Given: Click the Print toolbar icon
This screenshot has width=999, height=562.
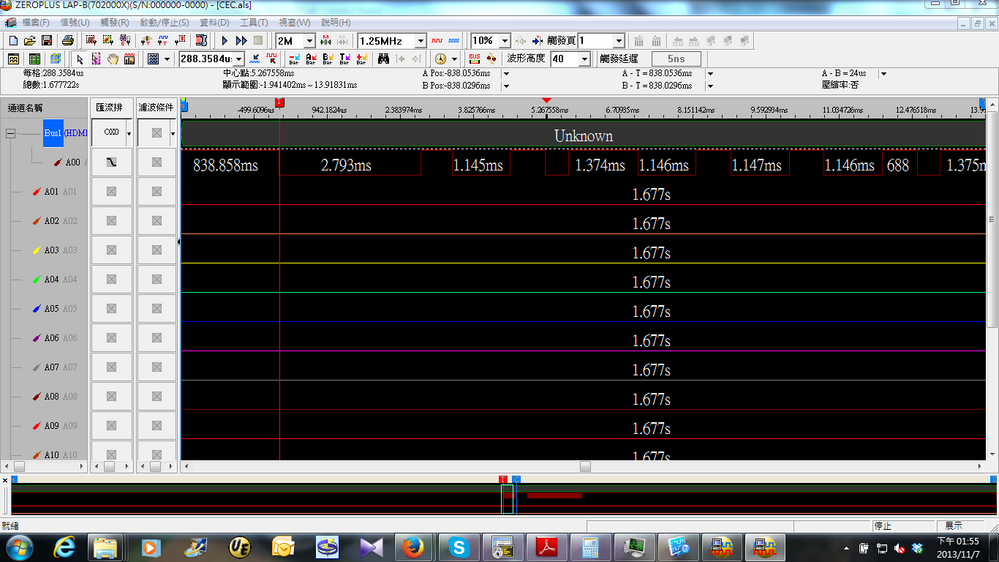Looking at the screenshot, I should coord(68,41).
